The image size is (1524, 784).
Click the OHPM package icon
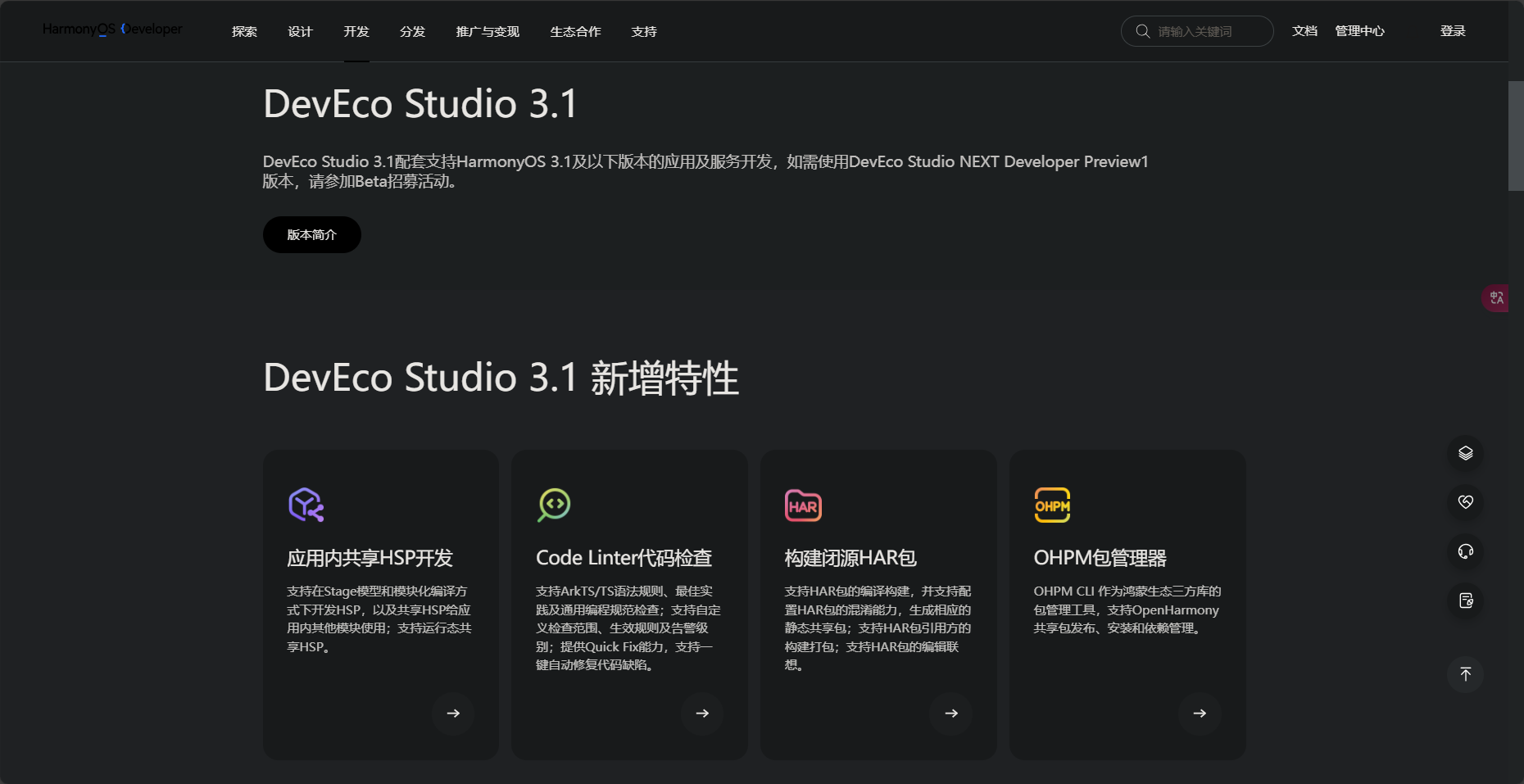1052,505
